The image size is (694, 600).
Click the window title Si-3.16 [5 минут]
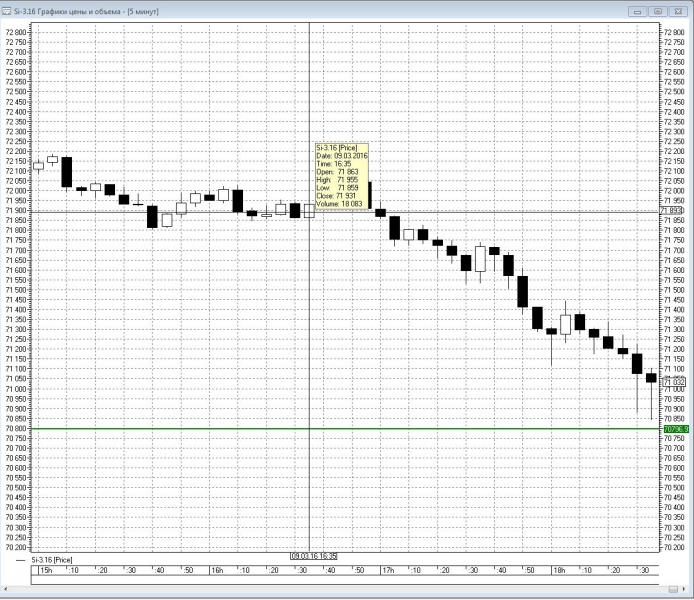(86, 12)
